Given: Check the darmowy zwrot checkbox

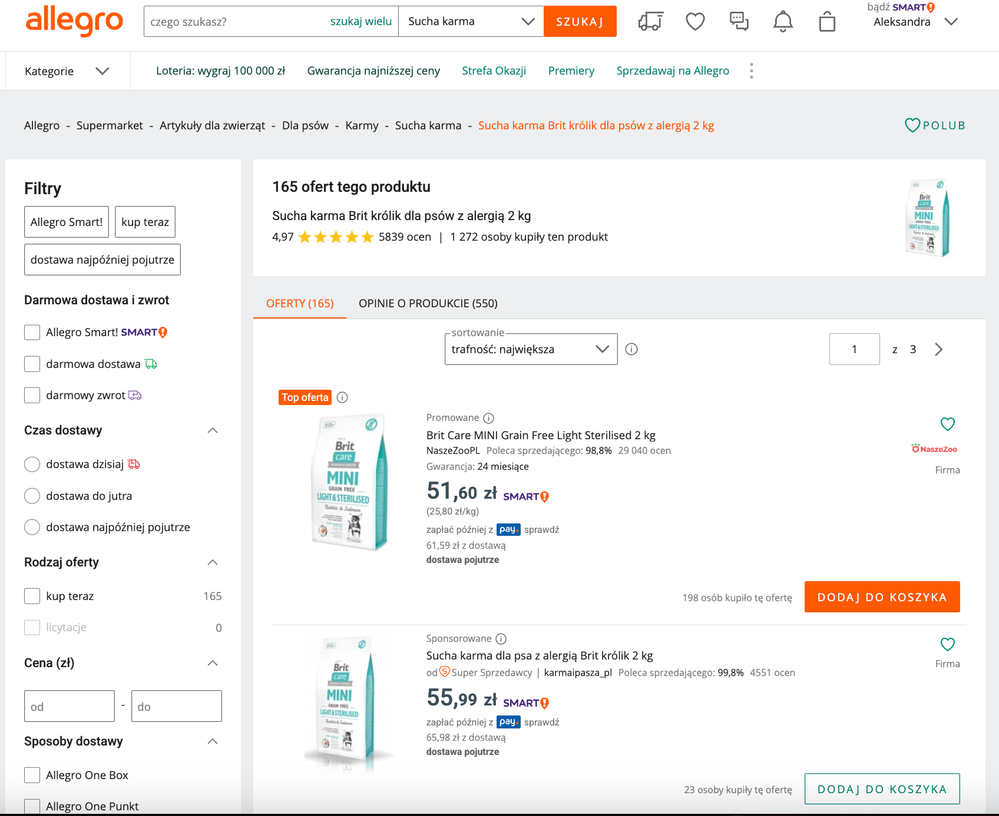Looking at the screenshot, I should point(32,395).
